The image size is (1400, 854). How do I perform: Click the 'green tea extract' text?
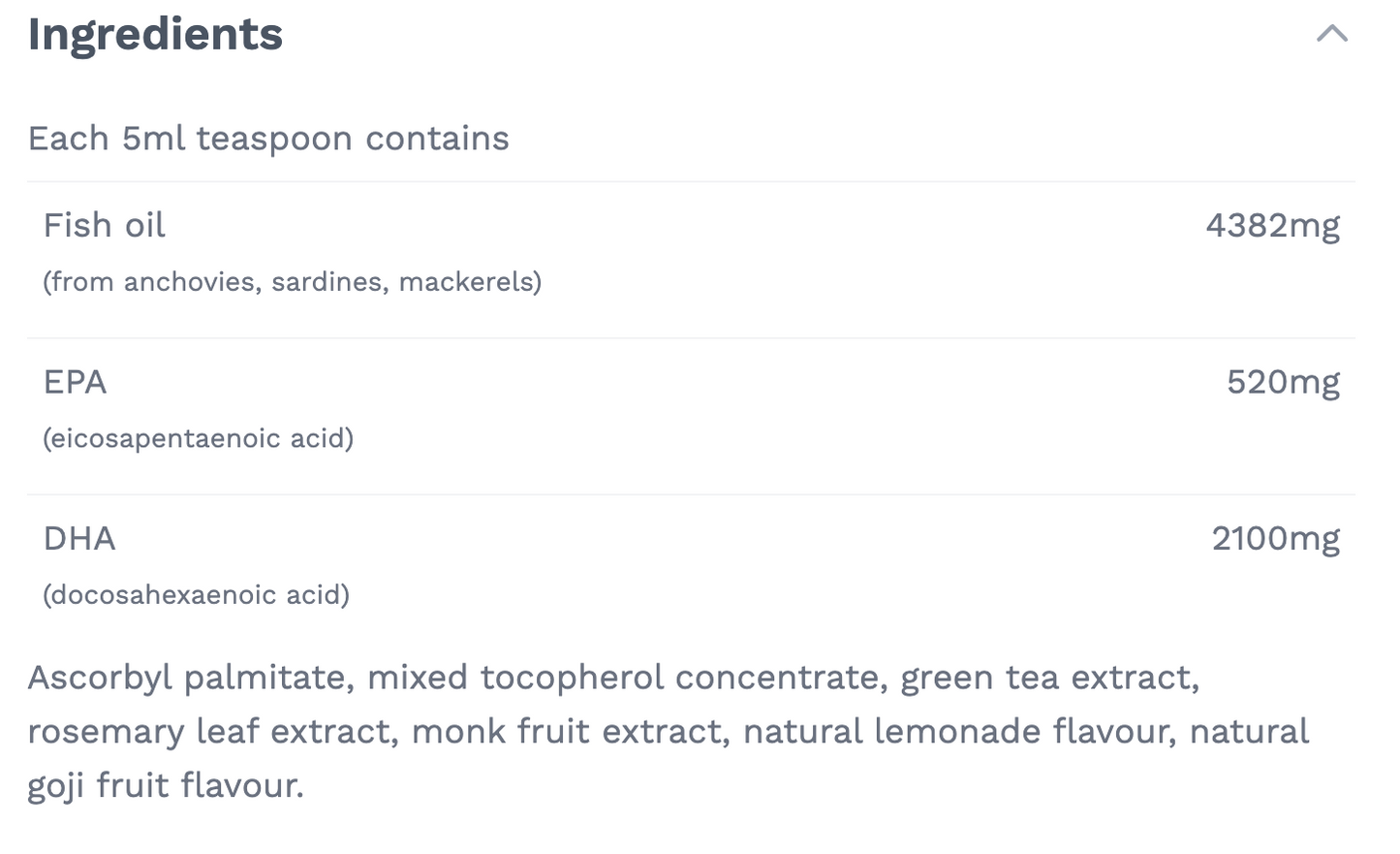pos(1048,677)
